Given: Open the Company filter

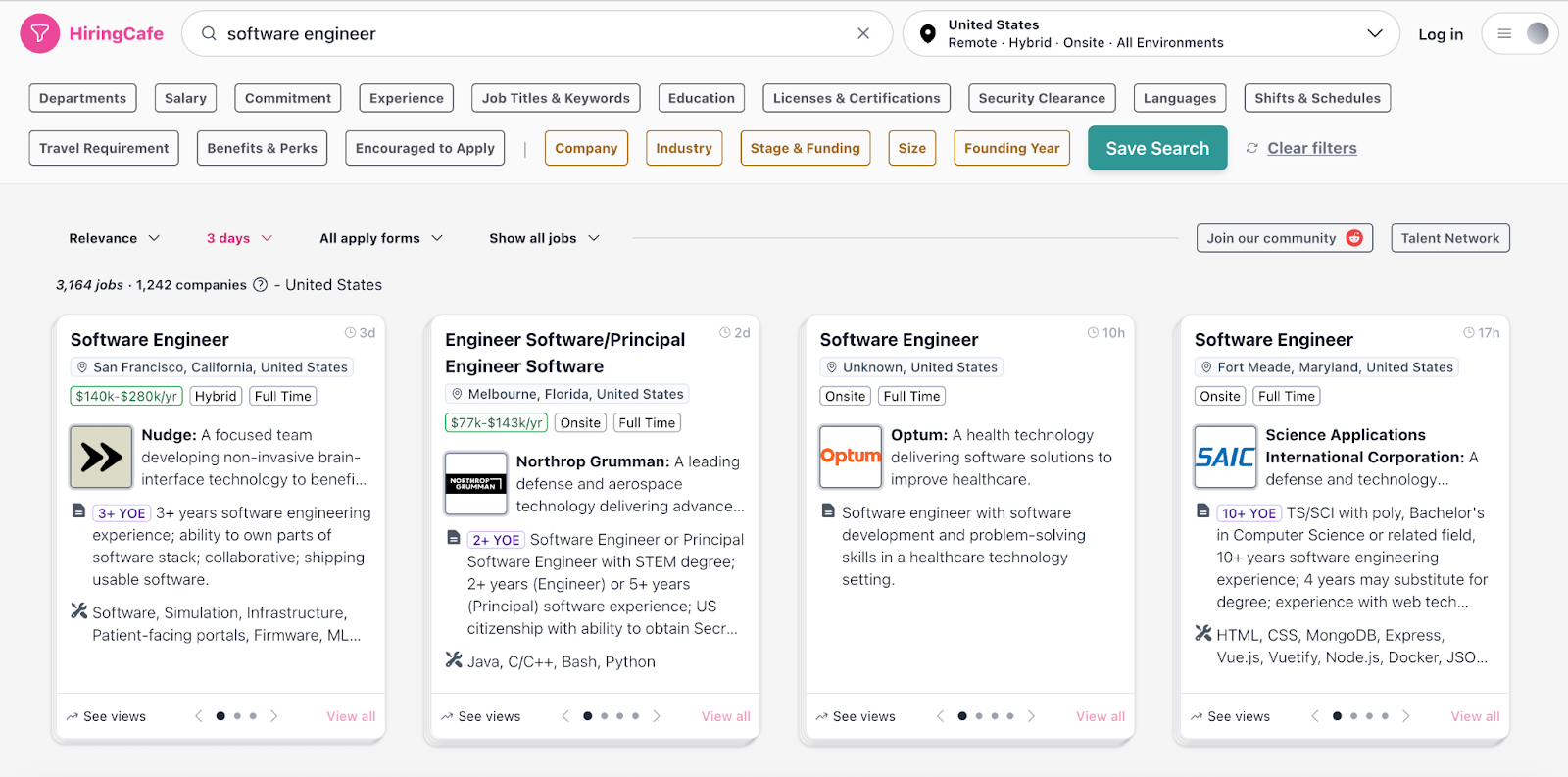Looking at the screenshot, I should [x=586, y=148].
